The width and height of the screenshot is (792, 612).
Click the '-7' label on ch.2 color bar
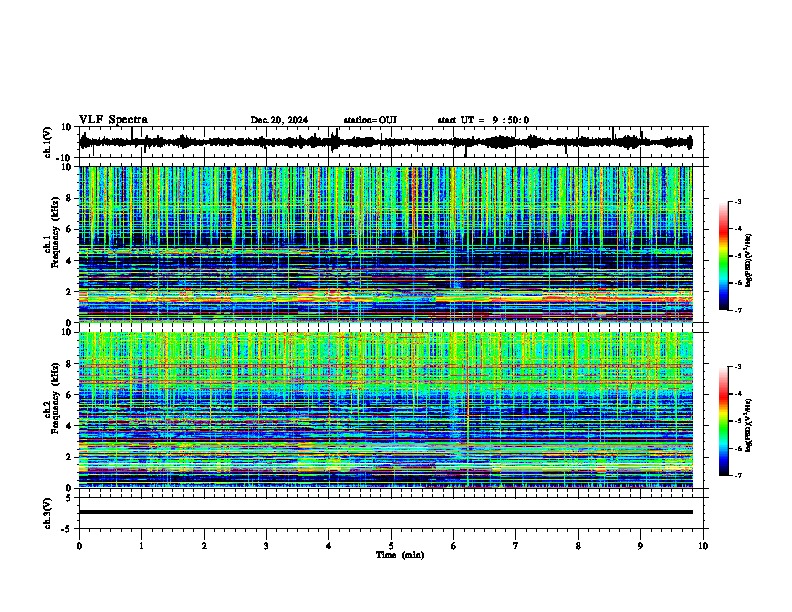(737, 475)
